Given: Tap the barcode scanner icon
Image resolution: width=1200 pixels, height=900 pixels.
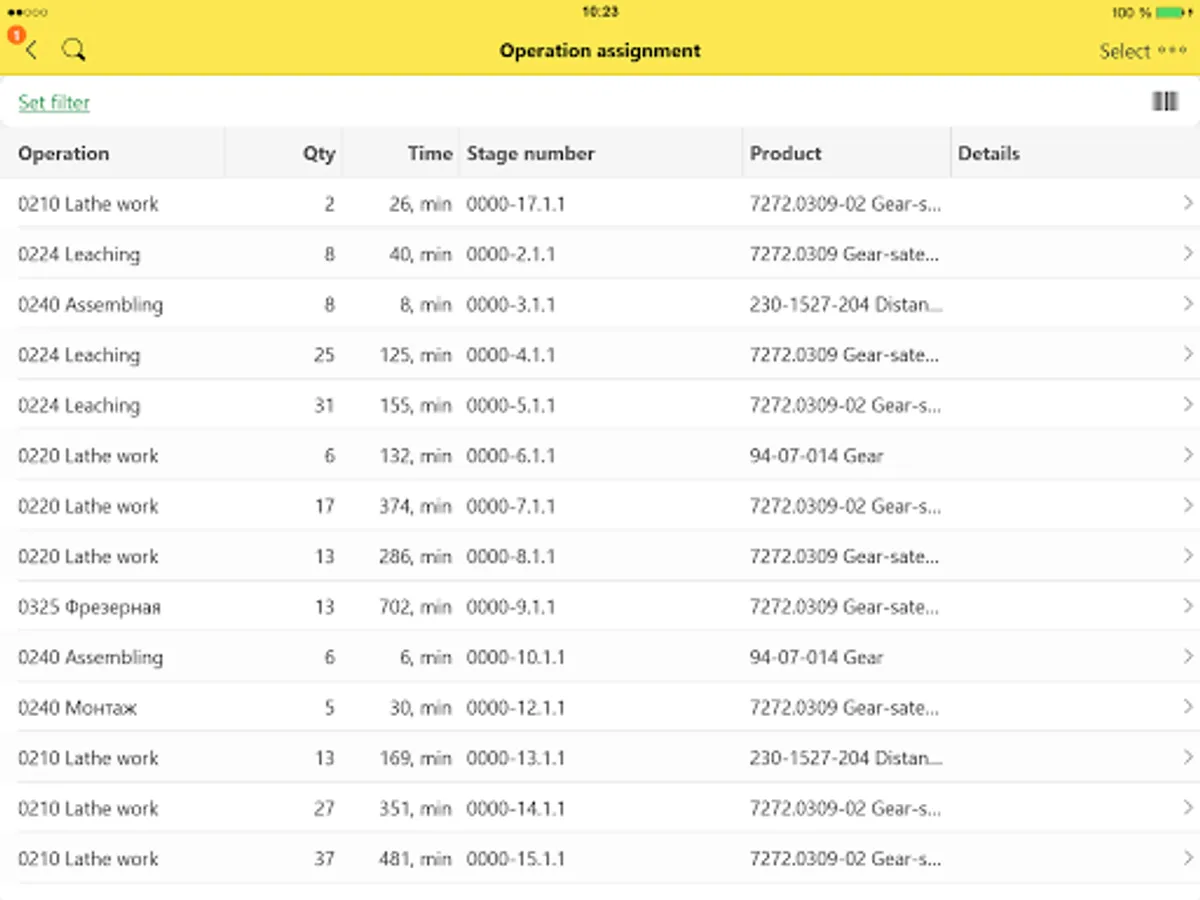Looking at the screenshot, I should click(x=1165, y=102).
